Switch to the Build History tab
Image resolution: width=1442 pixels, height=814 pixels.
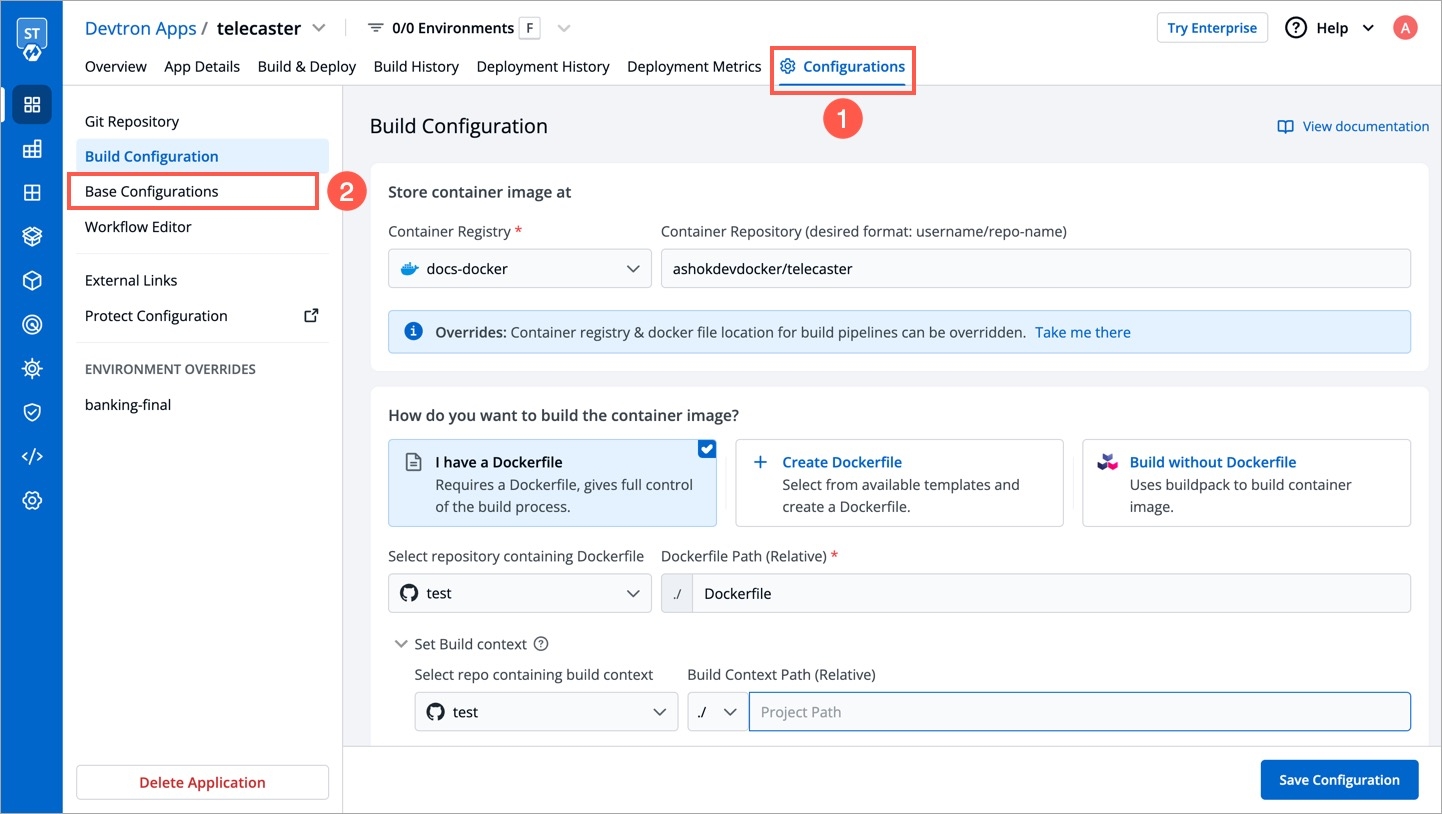416,67
